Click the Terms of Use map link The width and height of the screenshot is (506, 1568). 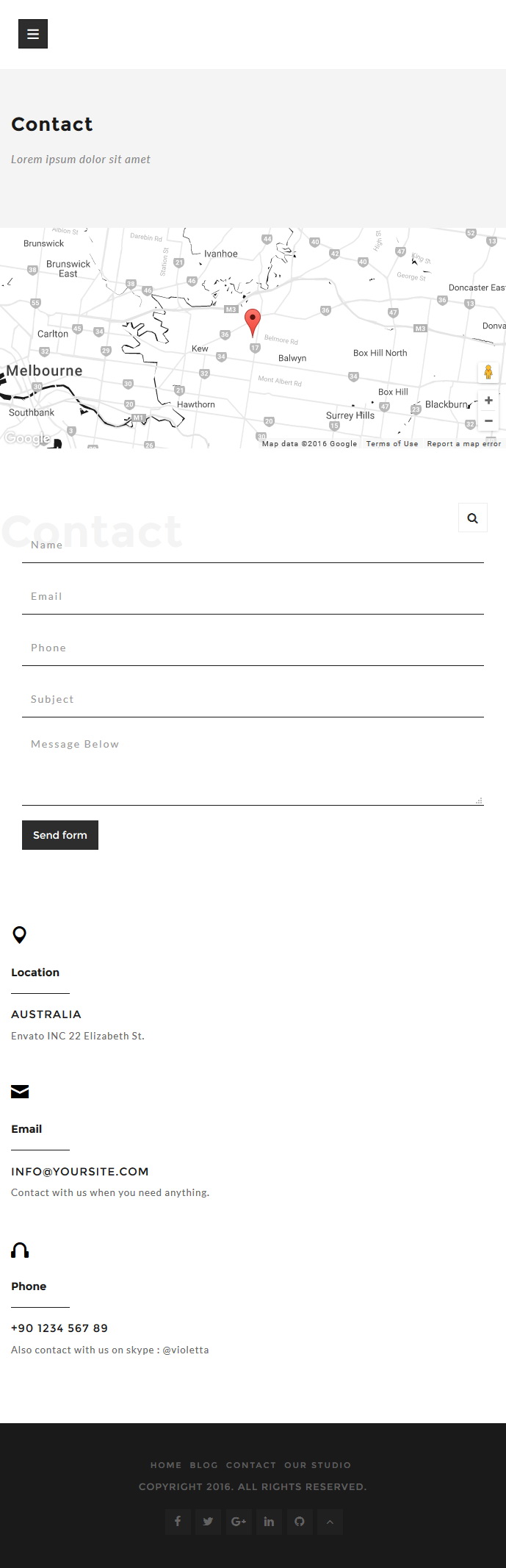pos(392,443)
